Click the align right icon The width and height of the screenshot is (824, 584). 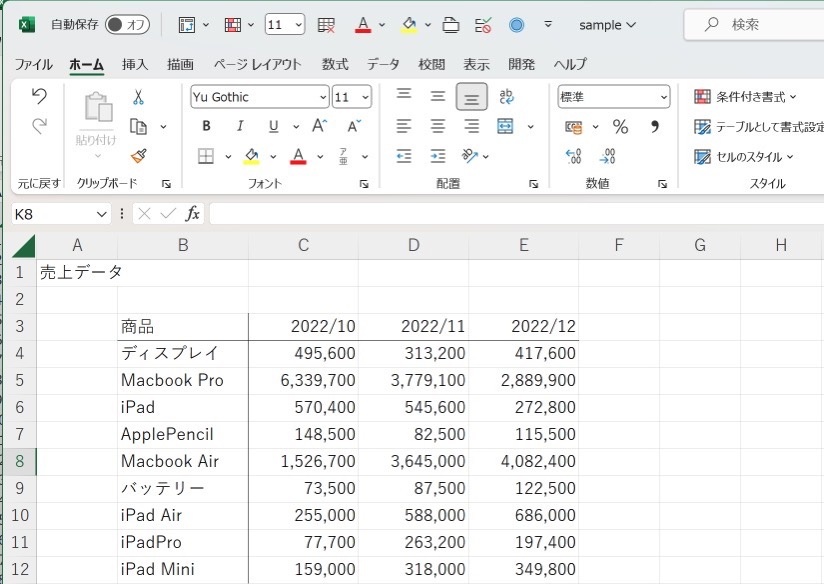[x=471, y=126]
